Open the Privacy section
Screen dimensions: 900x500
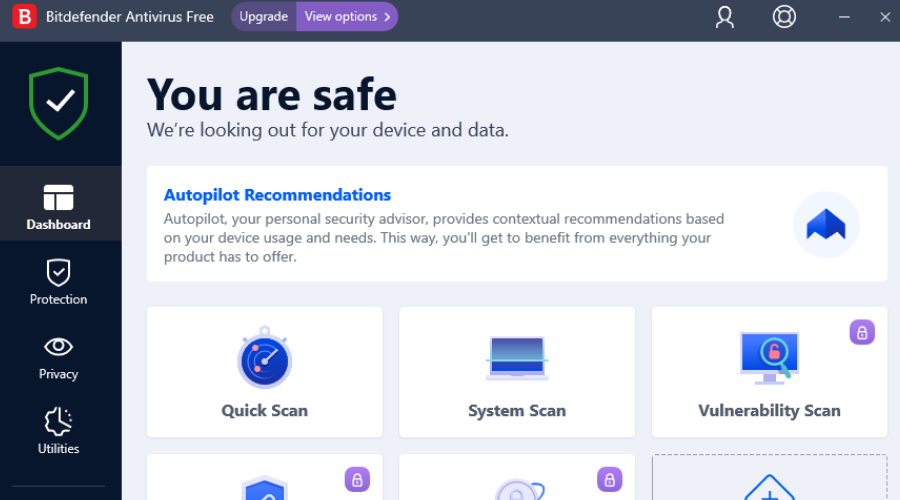(60, 358)
